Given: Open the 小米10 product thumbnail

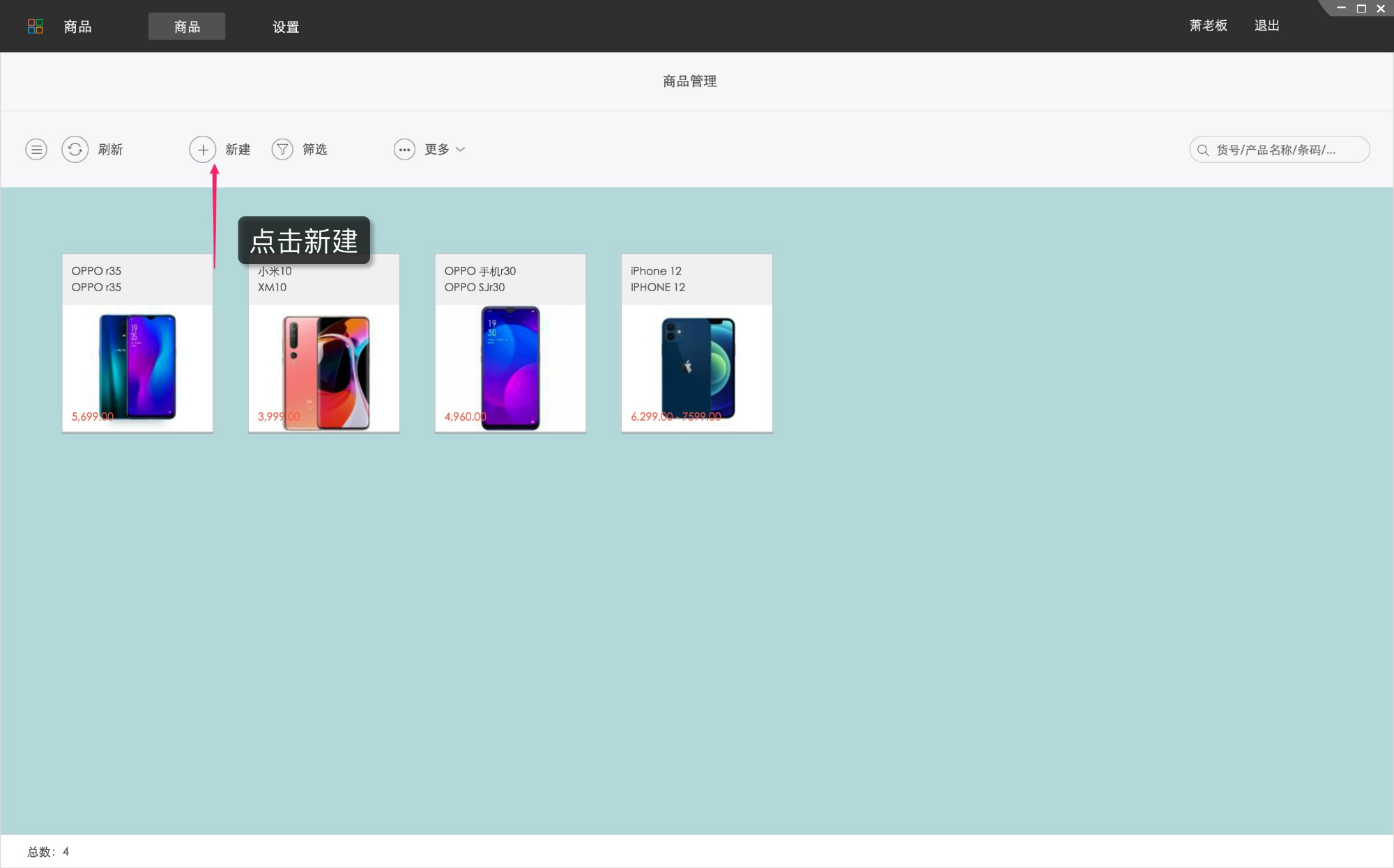Looking at the screenshot, I should pyautogui.click(x=324, y=369).
